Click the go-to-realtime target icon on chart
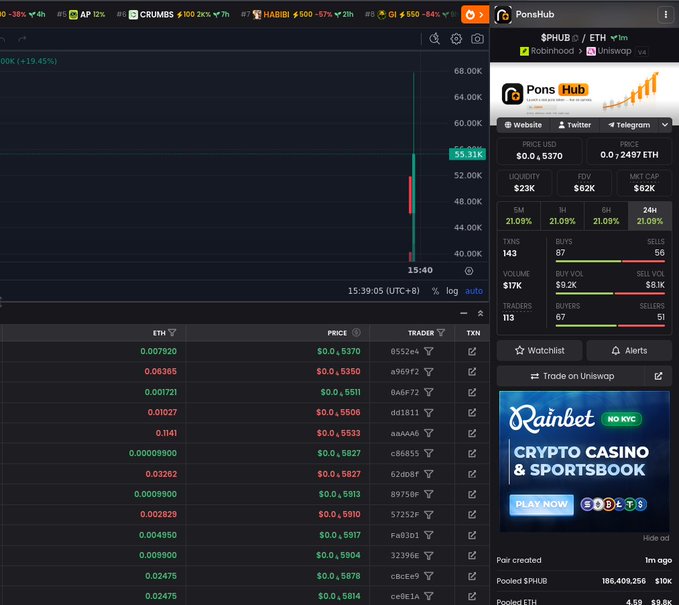The image size is (679, 605). tap(469, 271)
